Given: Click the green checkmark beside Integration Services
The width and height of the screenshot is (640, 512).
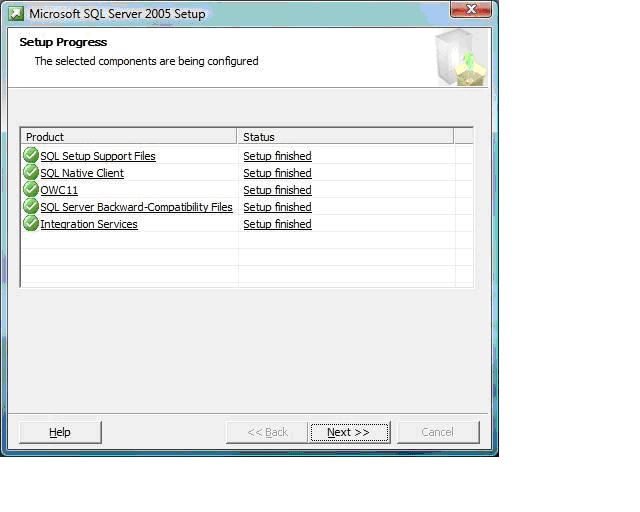Looking at the screenshot, I should click(31, 224).
